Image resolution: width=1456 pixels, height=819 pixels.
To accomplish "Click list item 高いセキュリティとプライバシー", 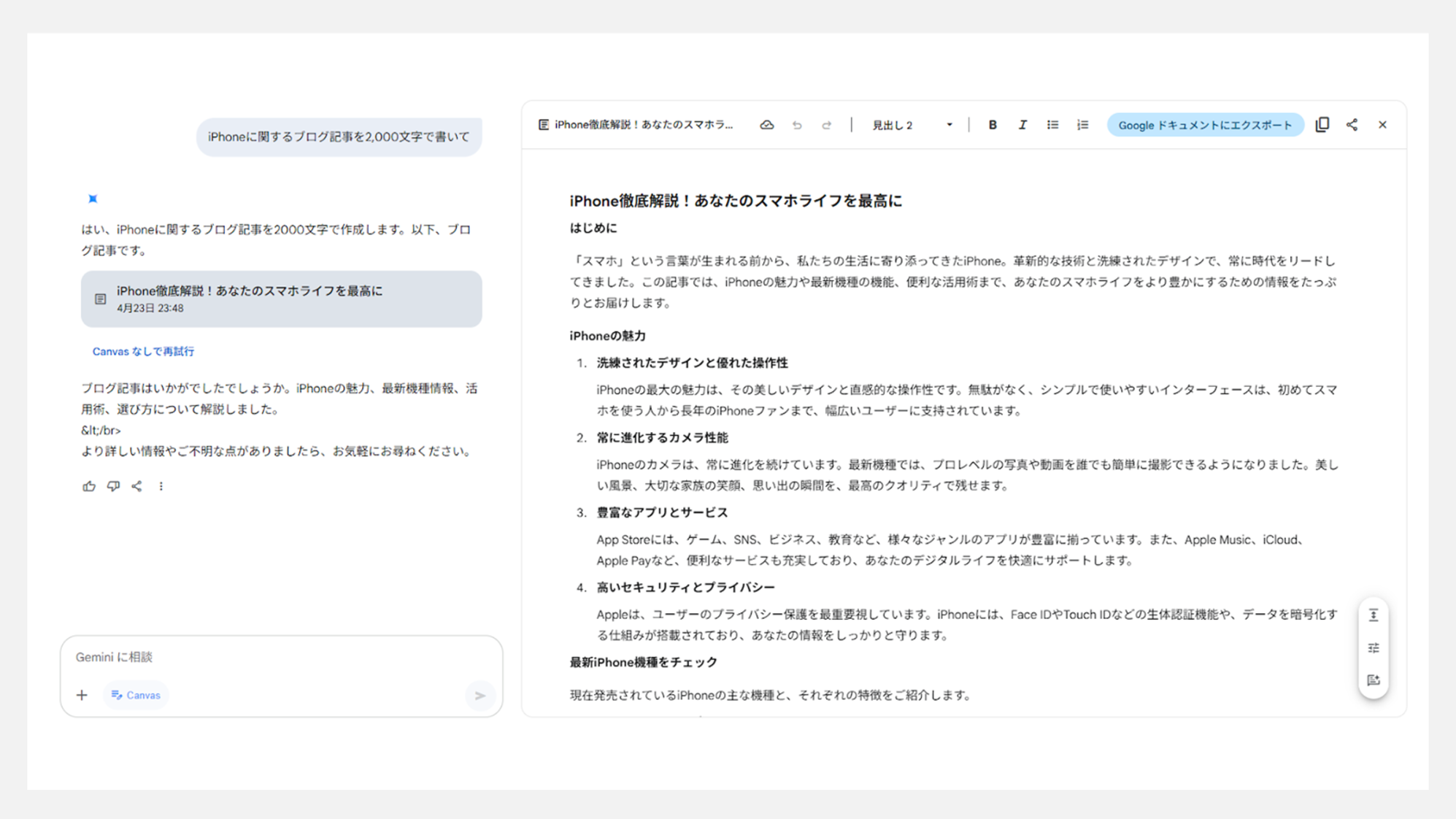I will pos(686,588).
